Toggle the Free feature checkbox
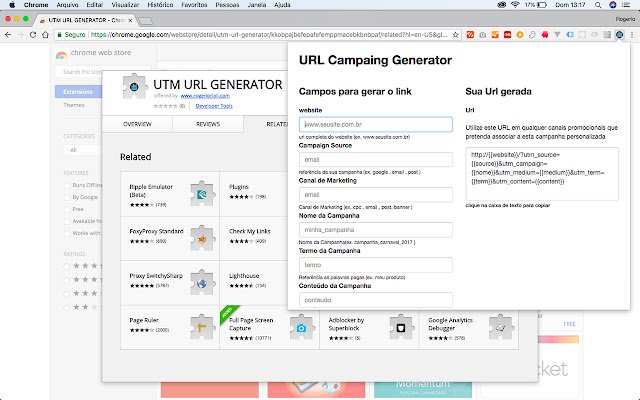The image size is (640, 400). [67, 209]
